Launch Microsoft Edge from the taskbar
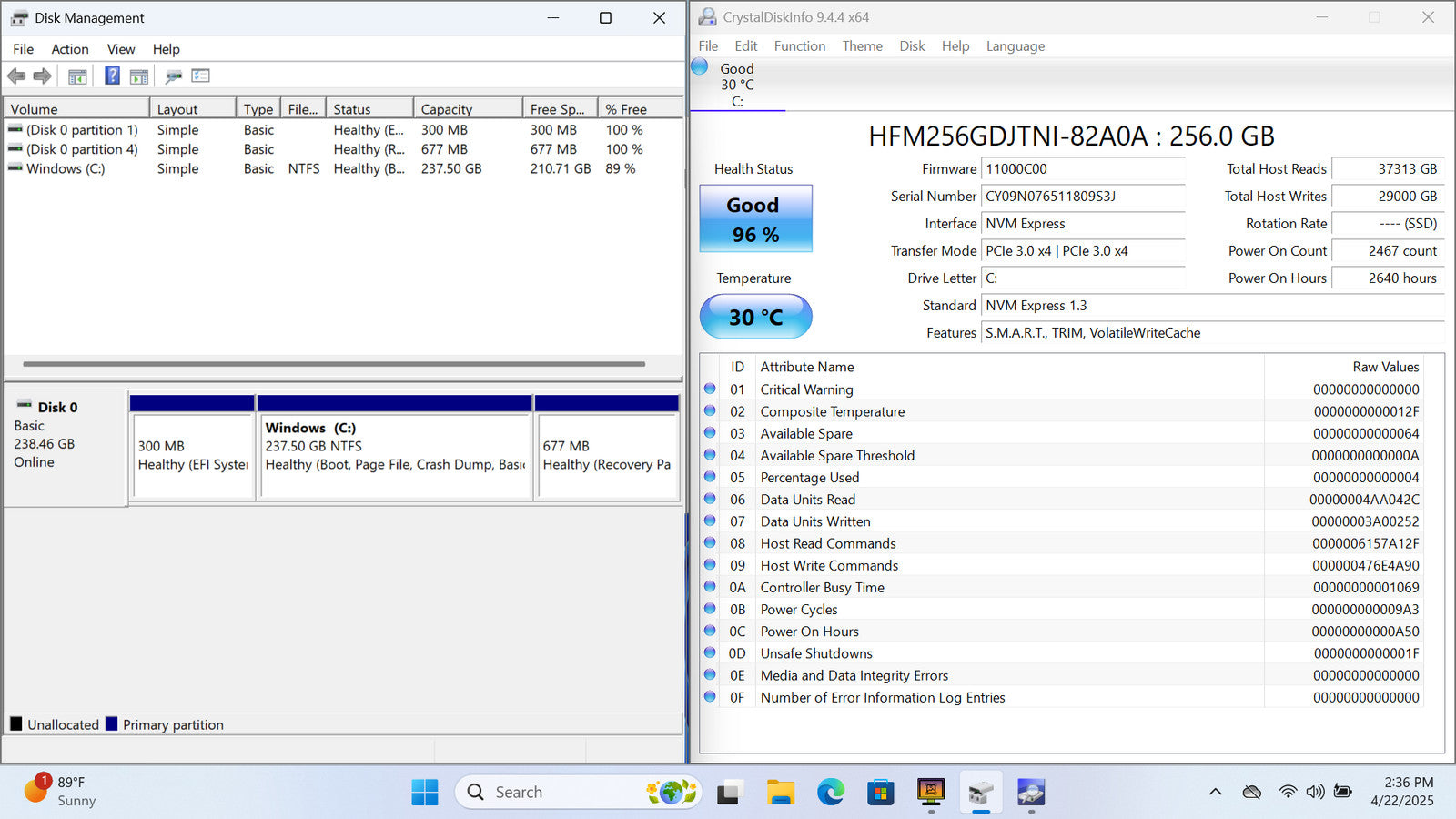Viewport: 1456px width, 819px height. tap(830, 793)
